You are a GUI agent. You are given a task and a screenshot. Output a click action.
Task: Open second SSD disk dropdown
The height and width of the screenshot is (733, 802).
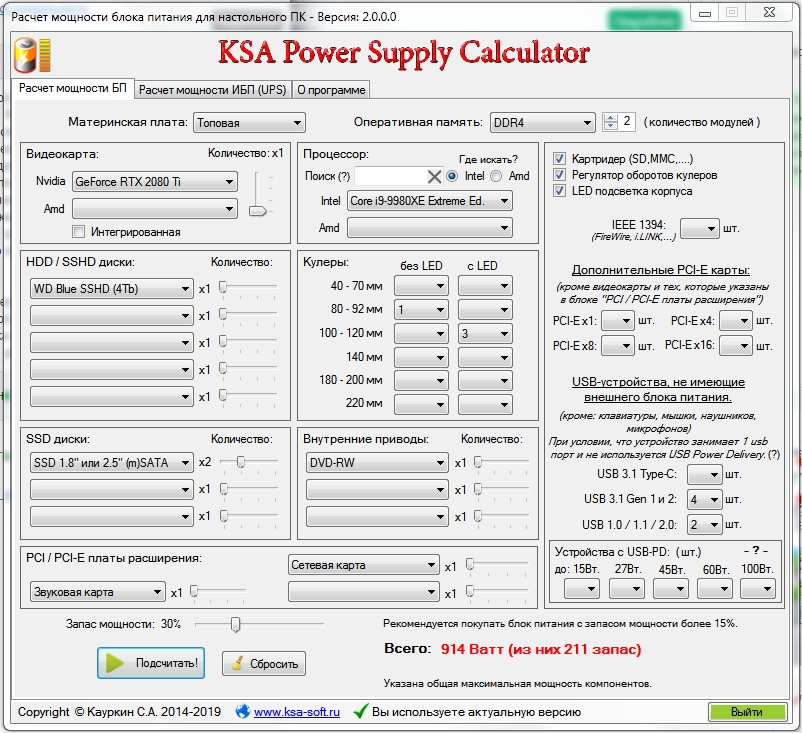click(x=112, y=490)
